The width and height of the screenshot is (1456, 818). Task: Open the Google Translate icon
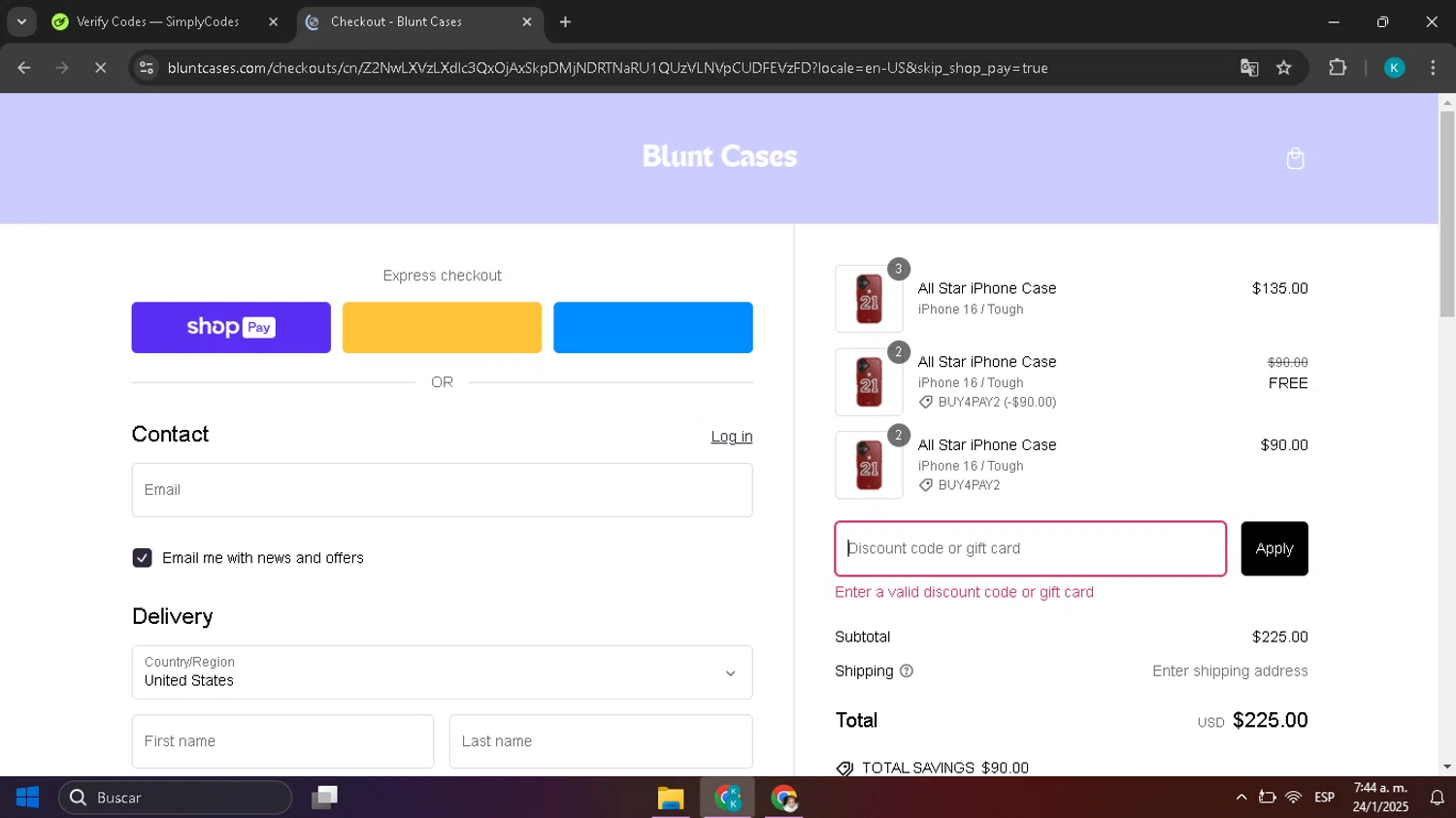pos(1249,68)
